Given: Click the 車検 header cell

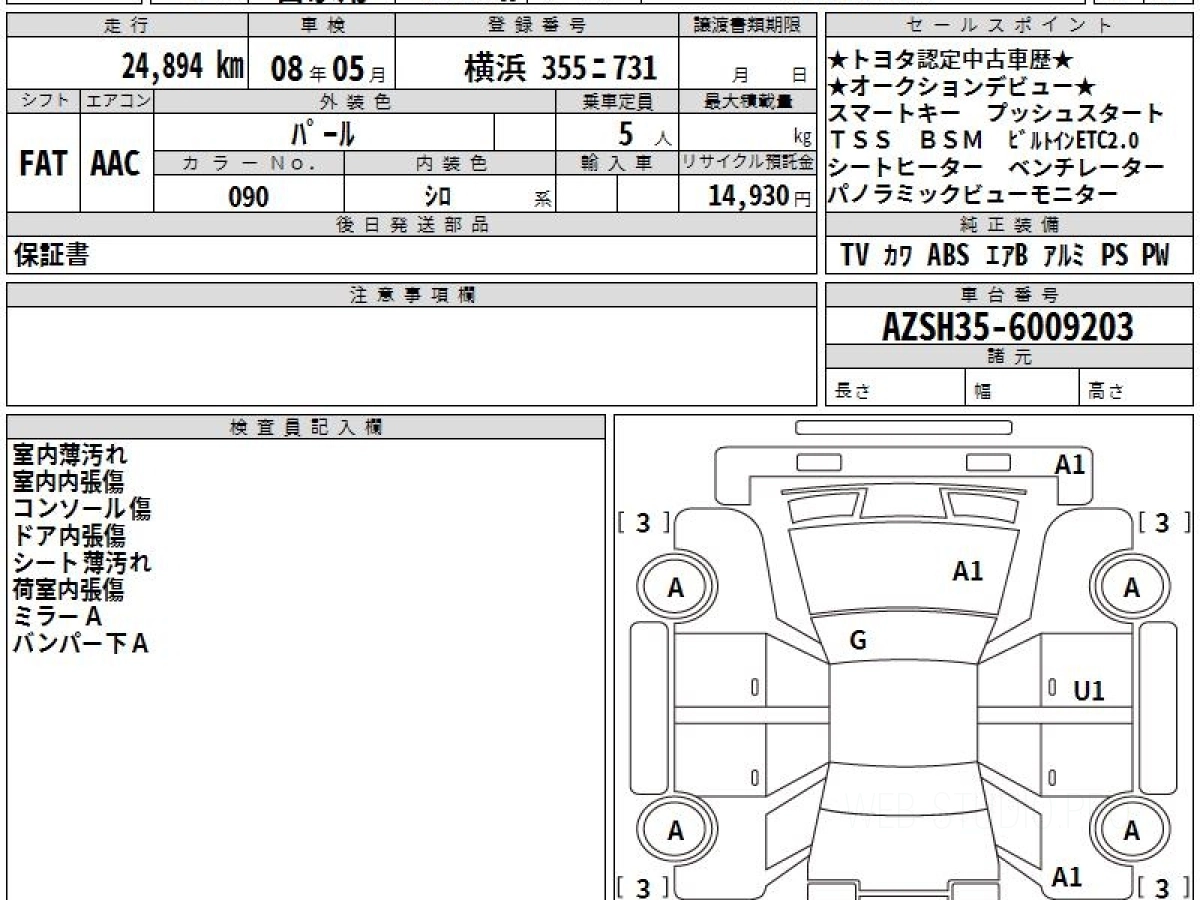Looking at the screenshot, I should click(321, 26).
